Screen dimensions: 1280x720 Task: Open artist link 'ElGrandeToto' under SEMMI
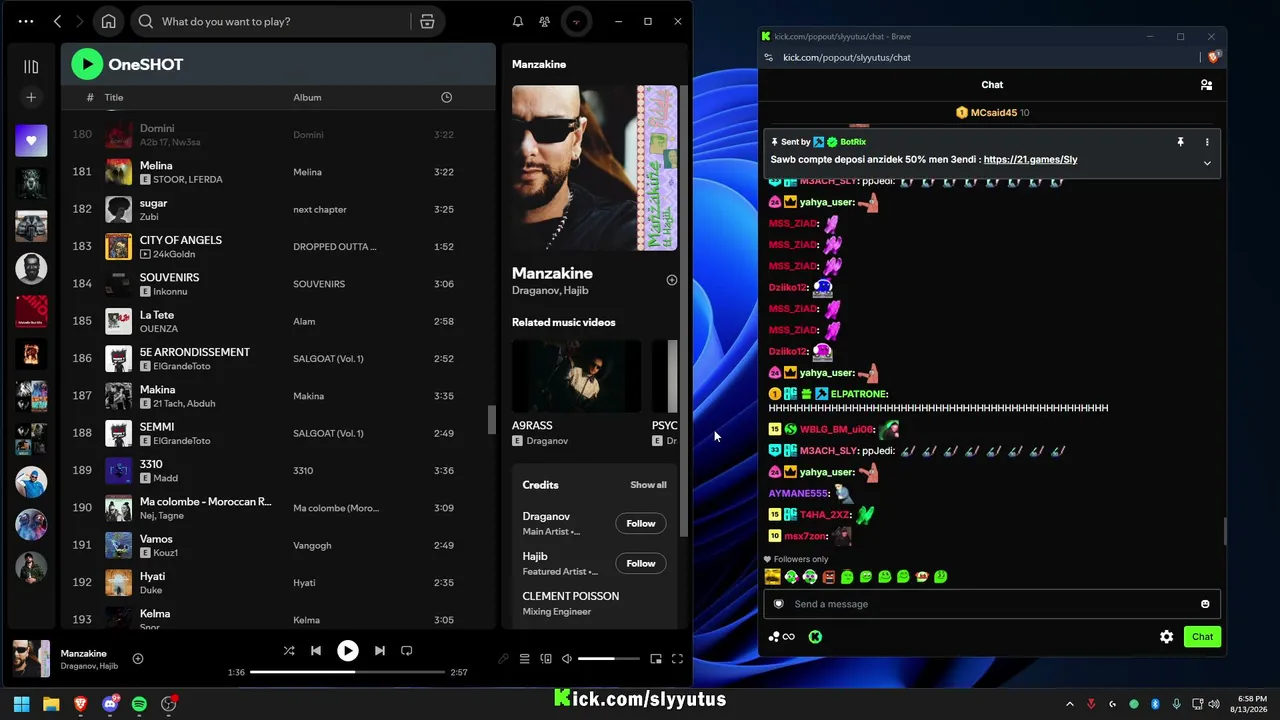tap(182, 441)
